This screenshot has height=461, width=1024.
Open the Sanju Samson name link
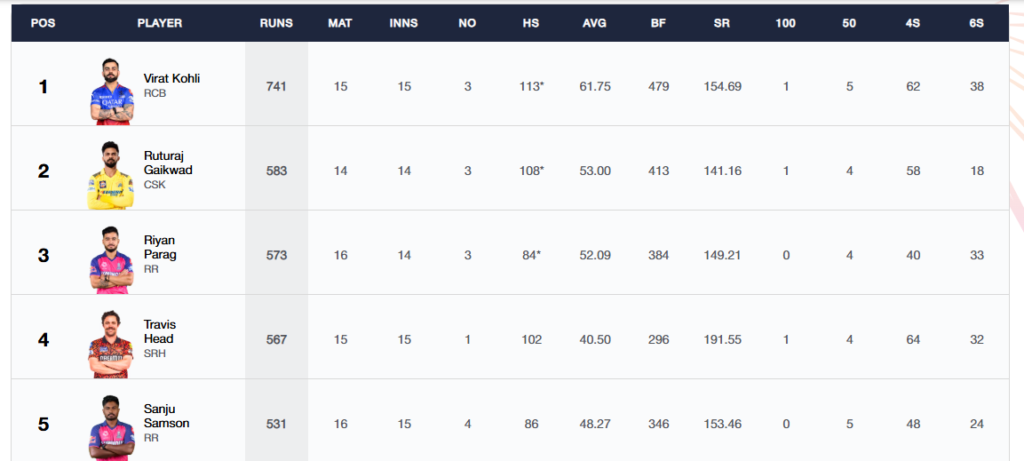click(167, 416)
